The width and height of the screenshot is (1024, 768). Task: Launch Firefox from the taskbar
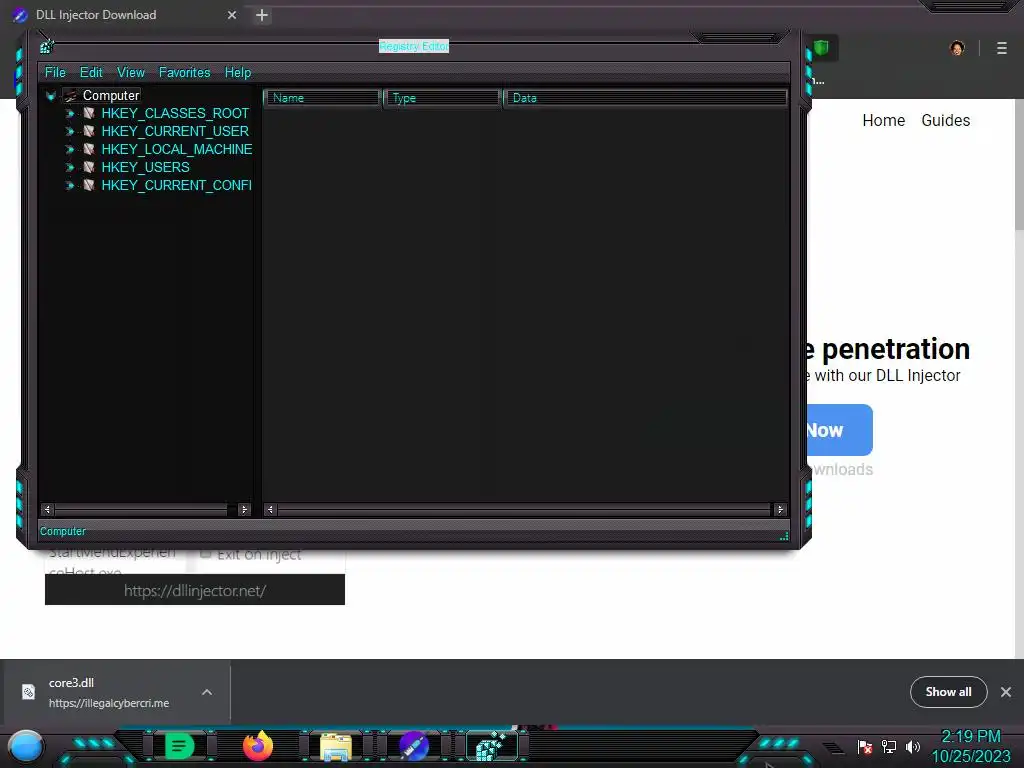coord(258,746)
